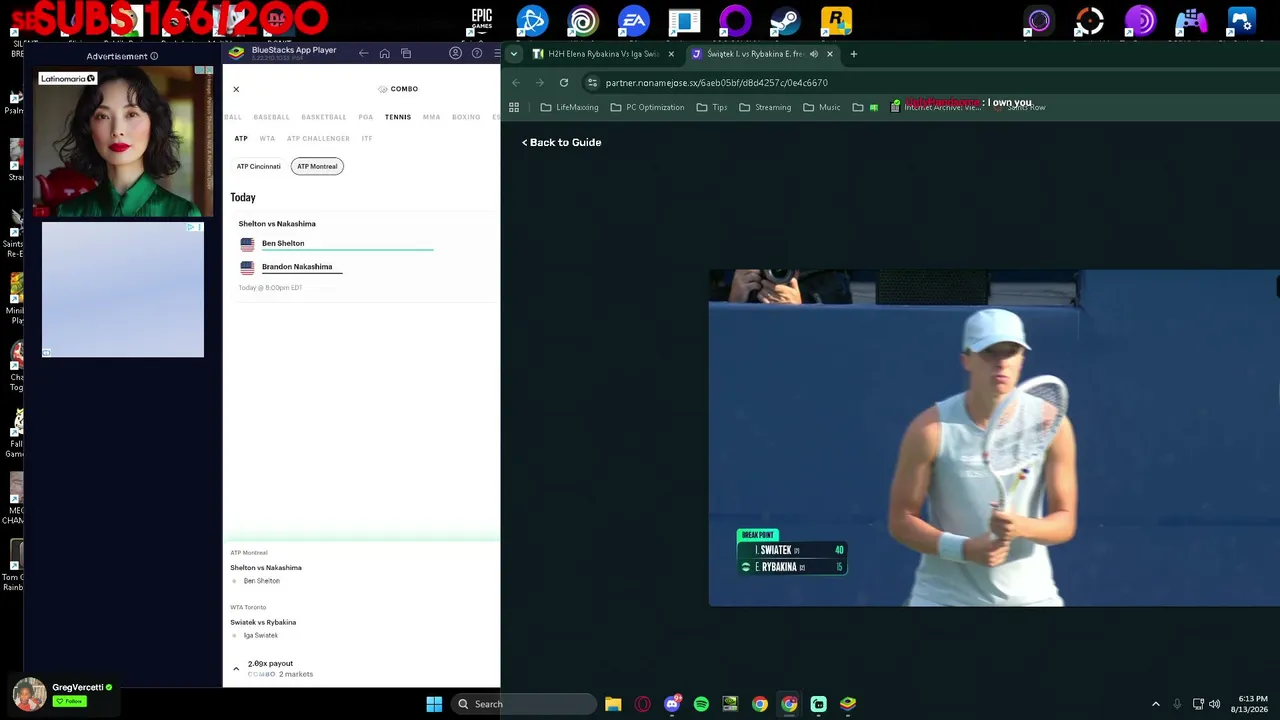Select the ATP Challenger league filter
This screenshot has height=720, width=1280.
pos(318,138)
